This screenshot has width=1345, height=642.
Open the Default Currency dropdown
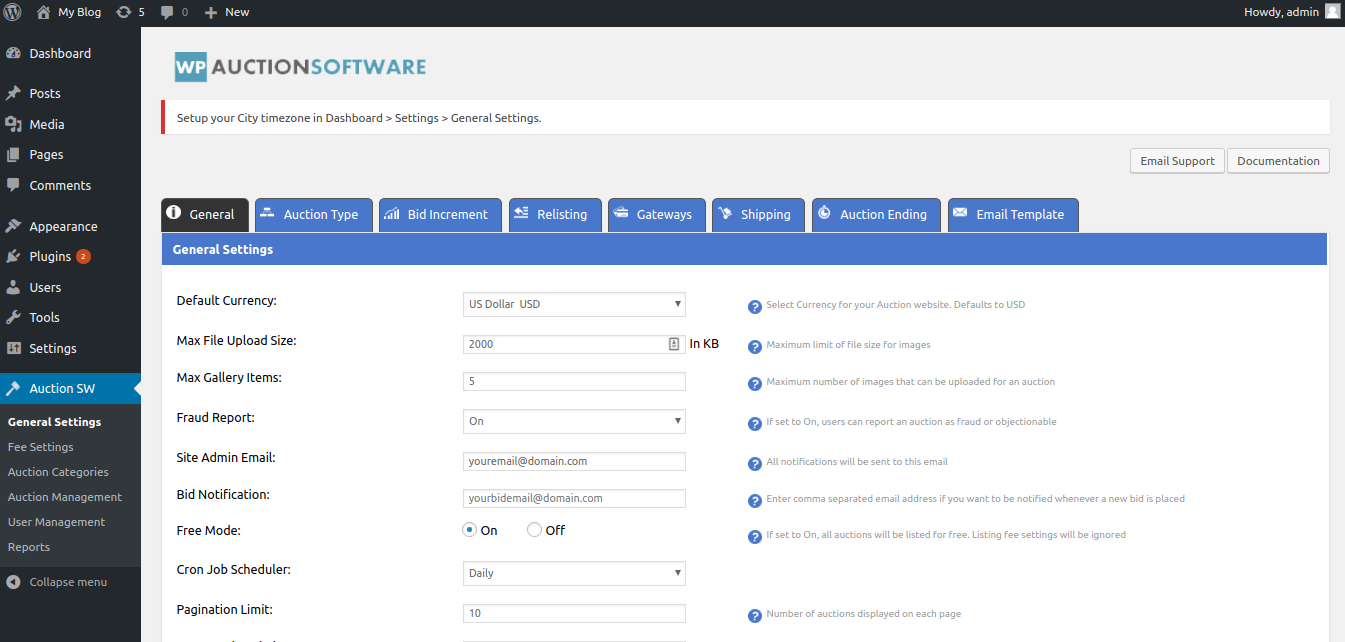coord(574,304)
